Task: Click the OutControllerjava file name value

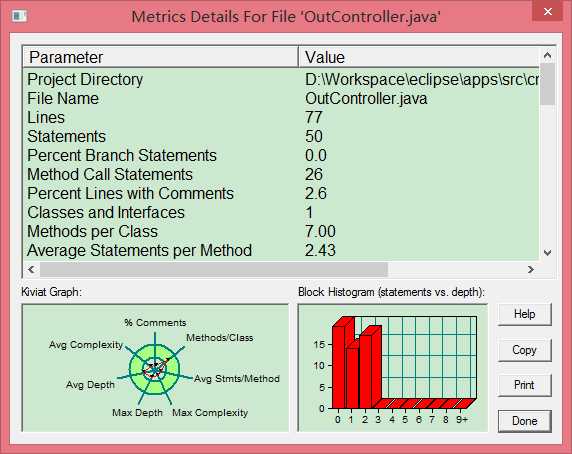Action: tap(366, 98)
